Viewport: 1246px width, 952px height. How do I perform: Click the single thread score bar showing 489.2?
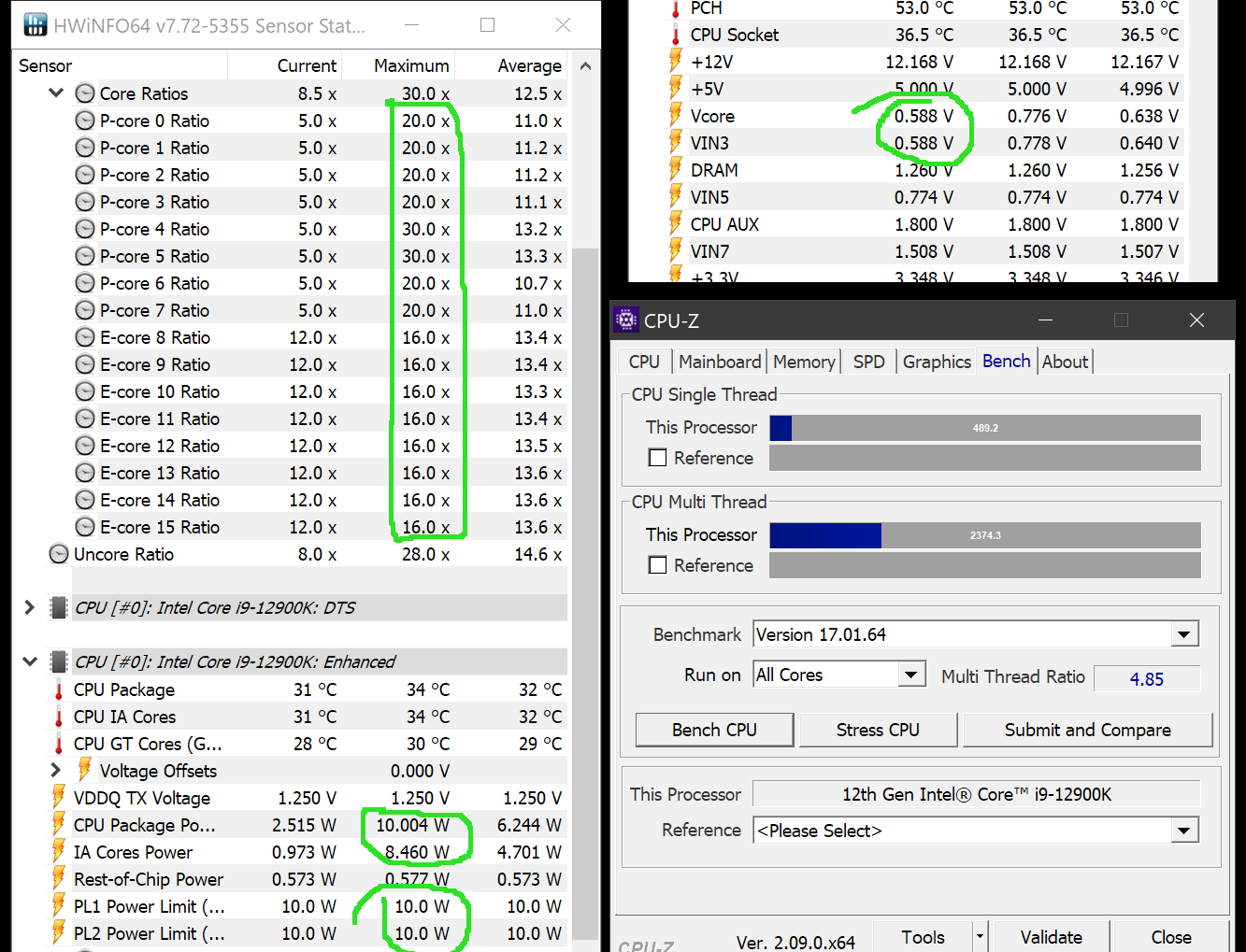(985, 428)
